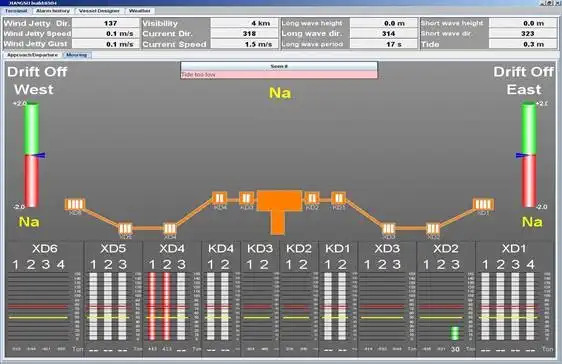Screen dimensions: 562x364
Task: Select the Mooring sub-tab
Action: (x=77, y=55)
